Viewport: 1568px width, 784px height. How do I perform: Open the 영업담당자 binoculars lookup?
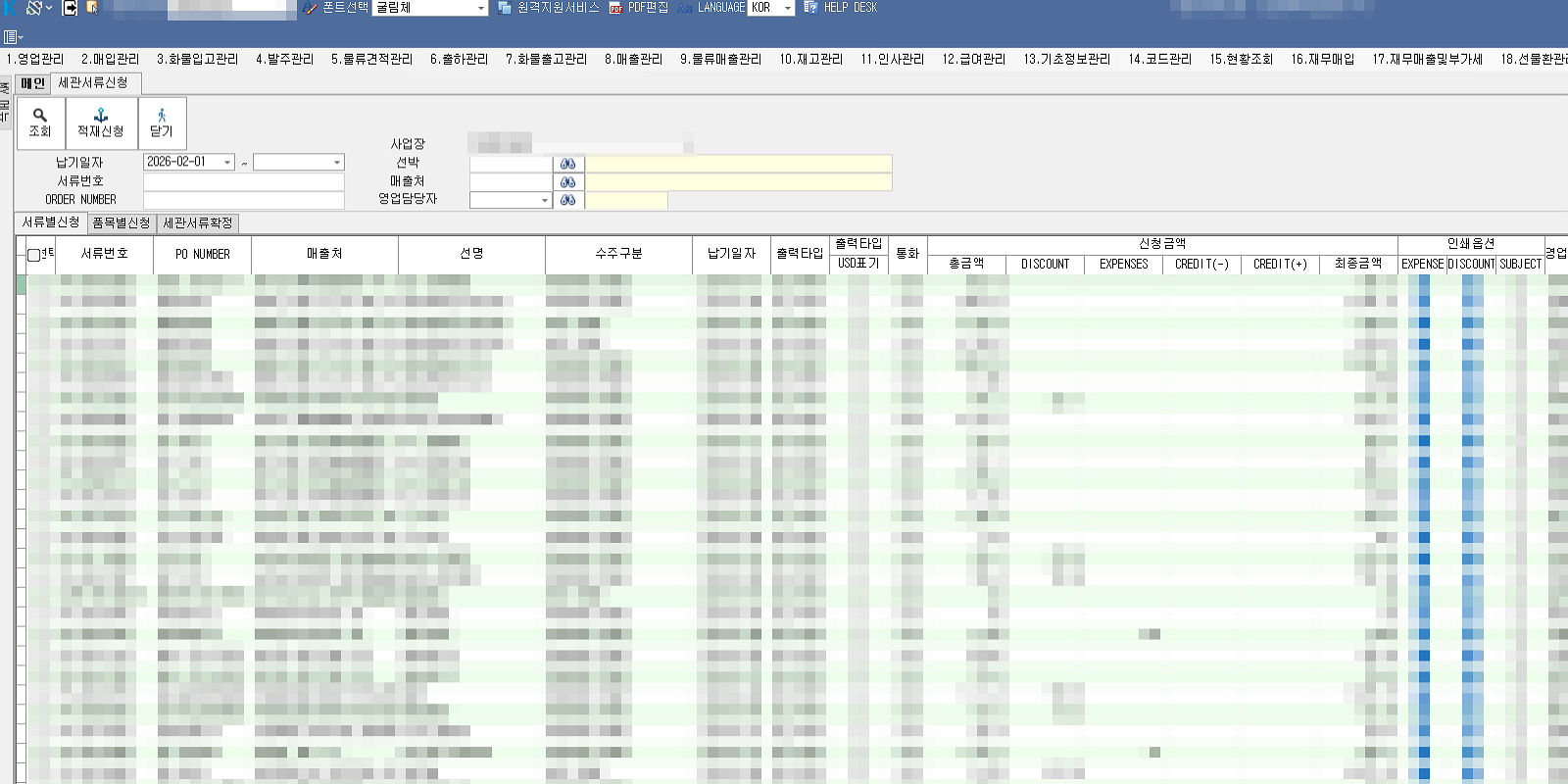567,200
